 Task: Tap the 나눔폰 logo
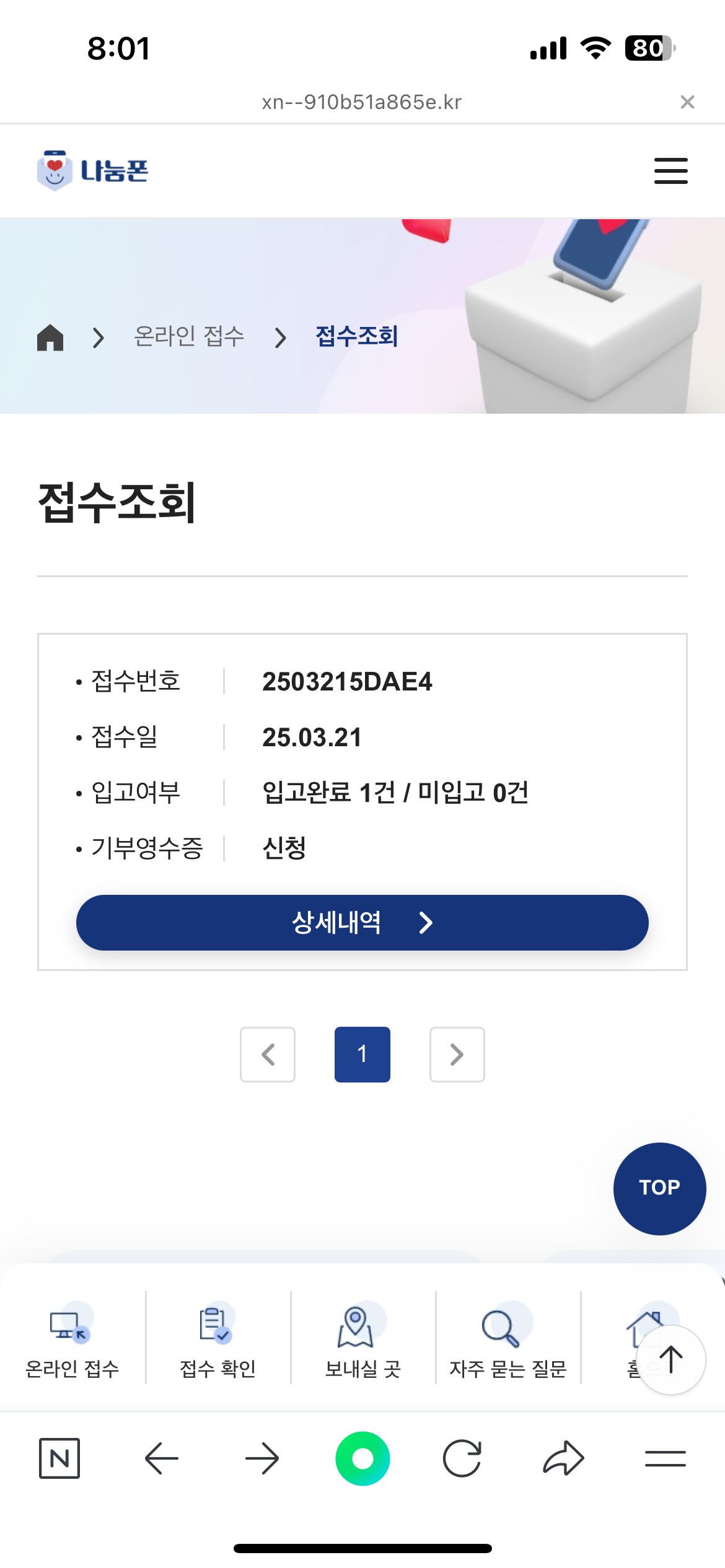pos(93,170)
